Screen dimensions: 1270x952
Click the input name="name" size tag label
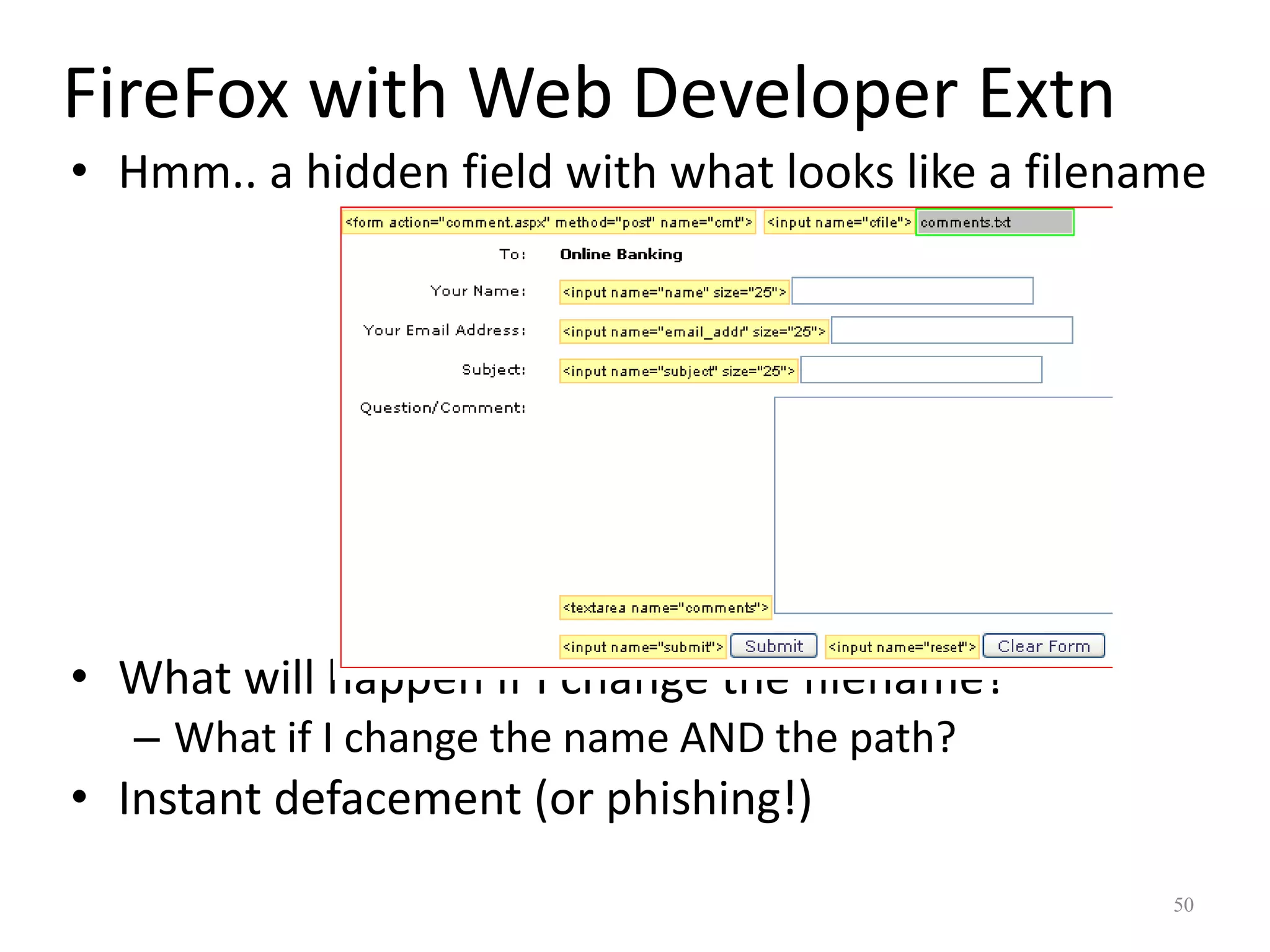pyautogui.click(x=674, y=292)
